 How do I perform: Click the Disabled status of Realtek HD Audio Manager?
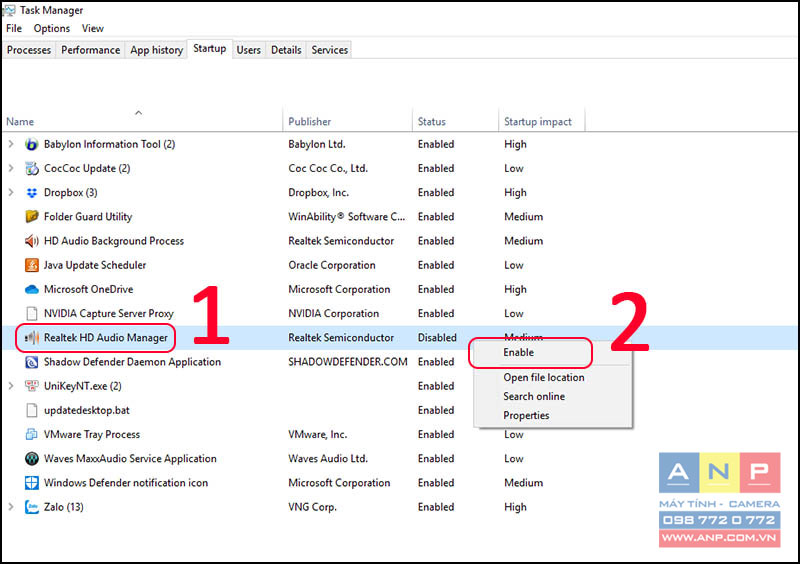[437, 338]
